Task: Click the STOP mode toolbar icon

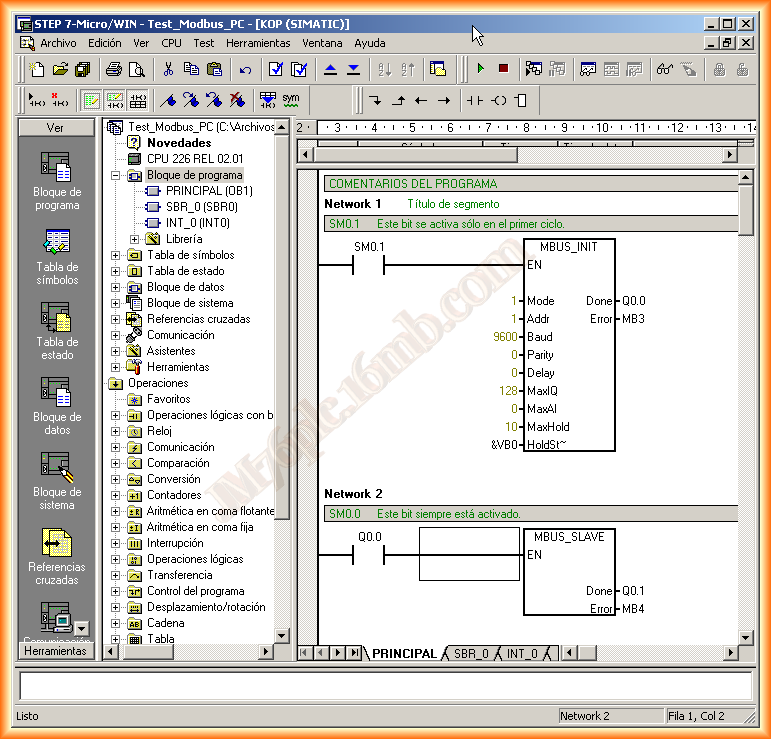Action: 503,69
